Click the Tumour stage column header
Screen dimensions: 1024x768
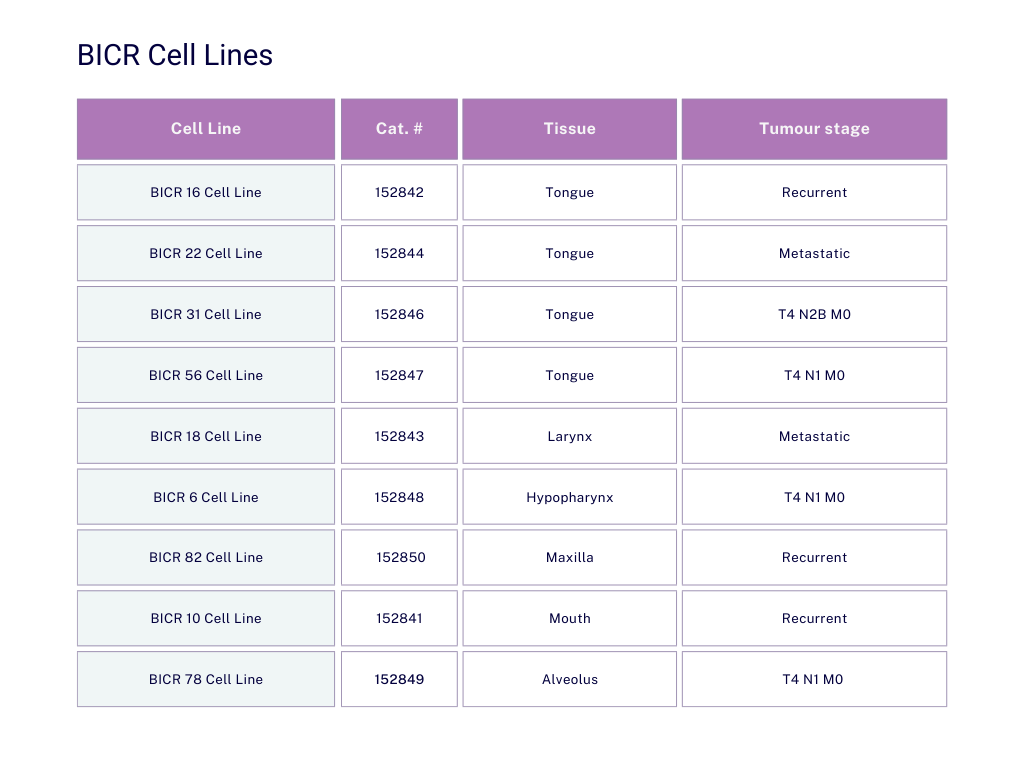pos(814,129)
